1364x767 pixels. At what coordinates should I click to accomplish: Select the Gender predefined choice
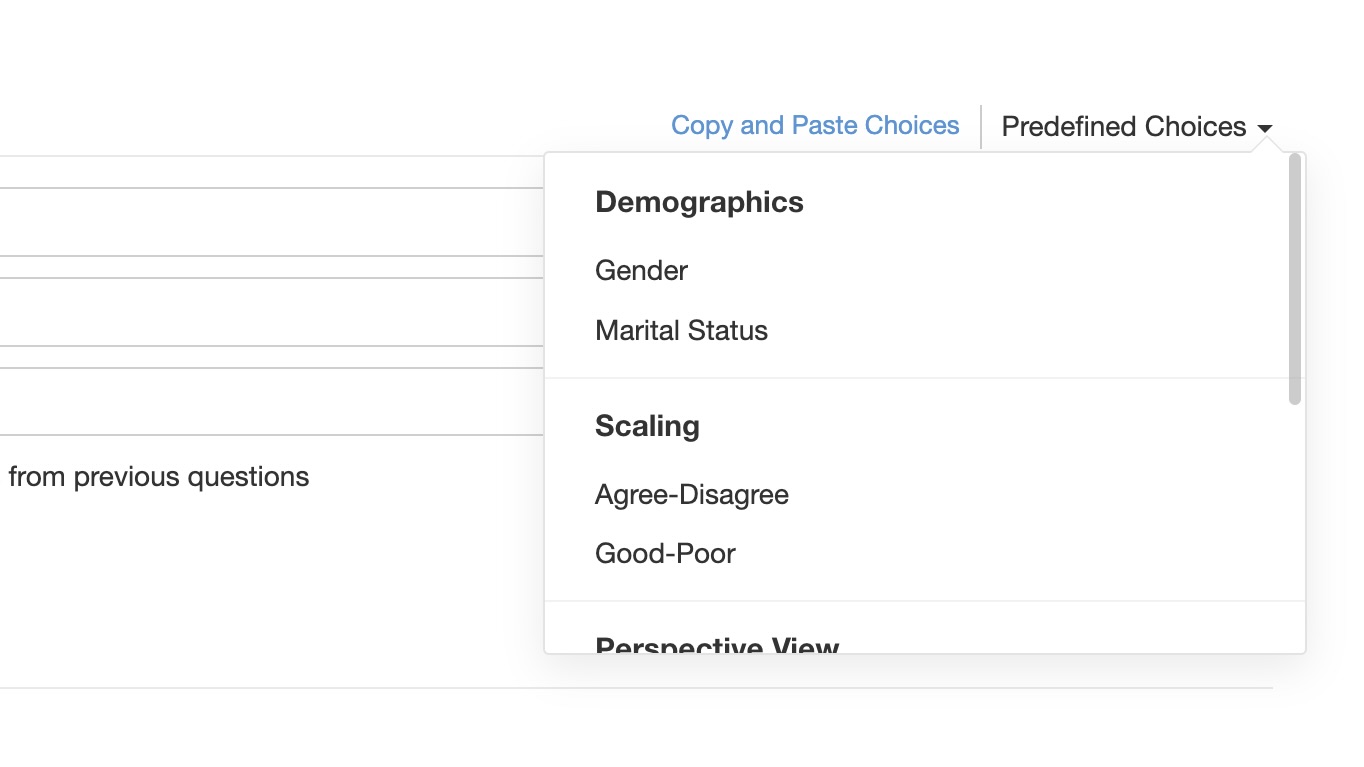click(x=641, y=271)
